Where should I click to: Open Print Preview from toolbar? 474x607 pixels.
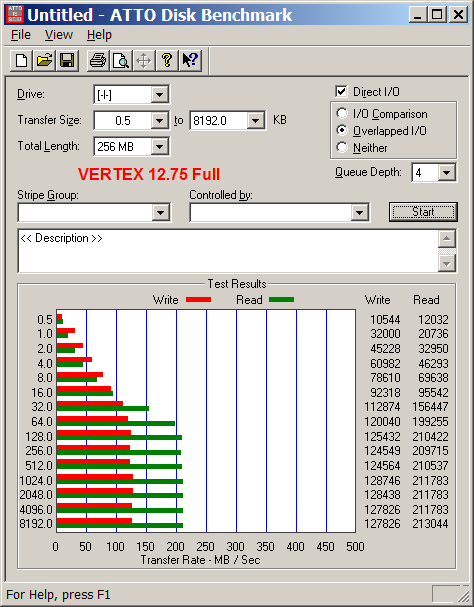click(121, 60)
